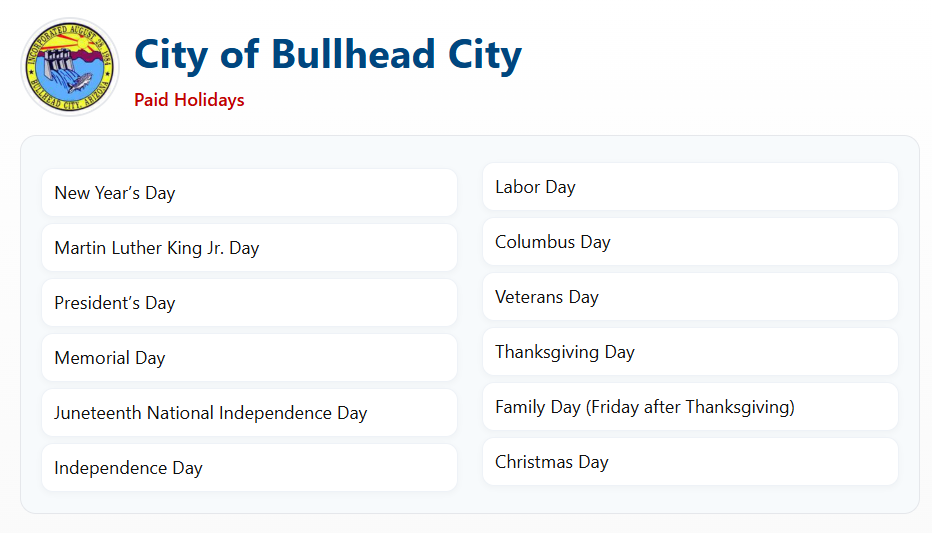Click the Bullhead City seal logo

[x=70, y=67]
